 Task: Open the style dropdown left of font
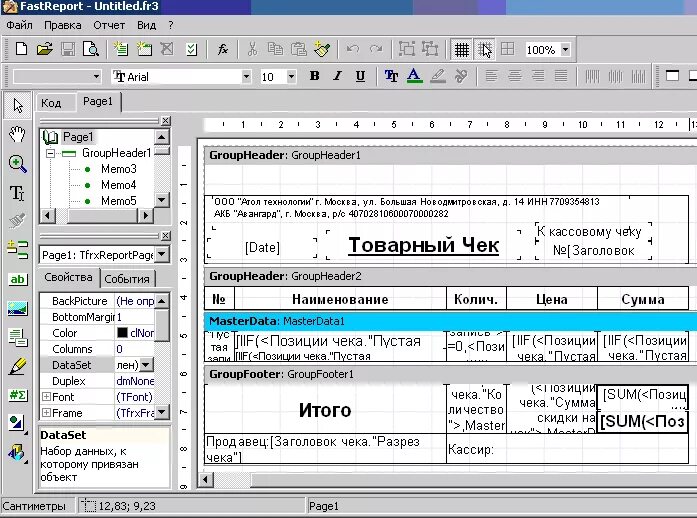pos(96,76)
